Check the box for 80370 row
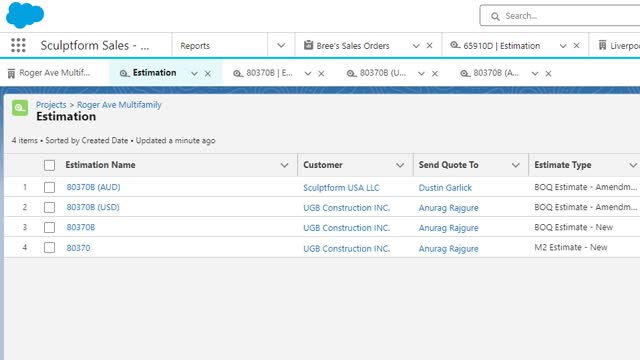Screen dimensions: 640x360 (49, 247)
